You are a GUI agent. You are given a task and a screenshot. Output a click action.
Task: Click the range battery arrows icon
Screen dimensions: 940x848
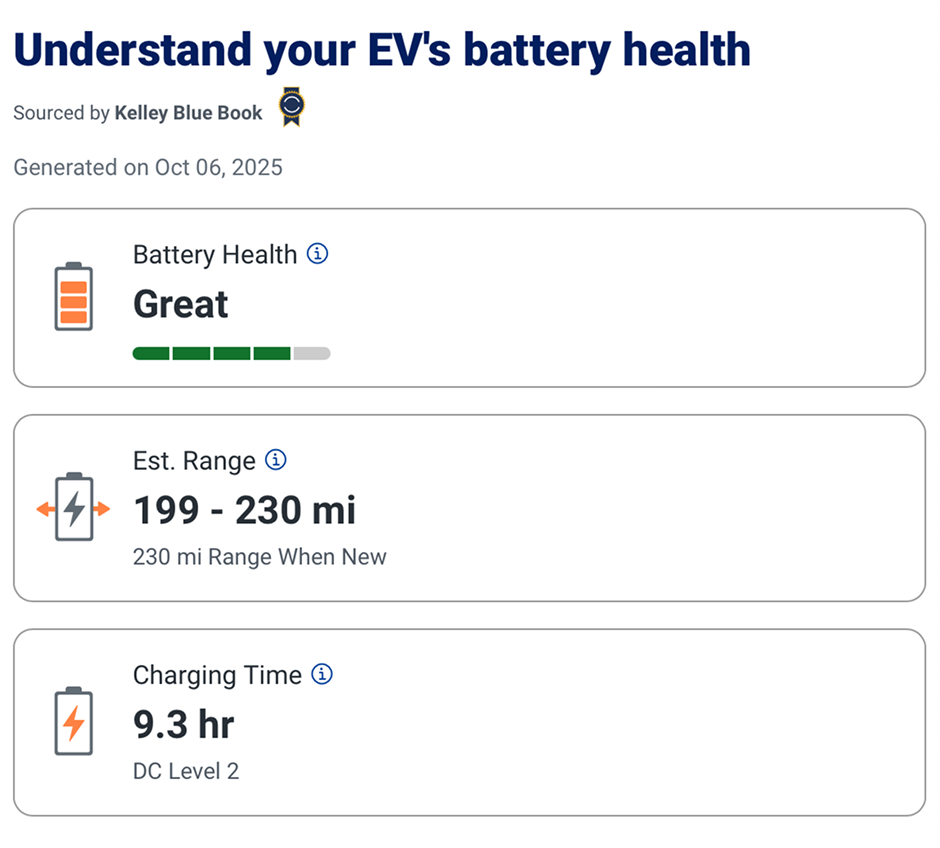73,508
